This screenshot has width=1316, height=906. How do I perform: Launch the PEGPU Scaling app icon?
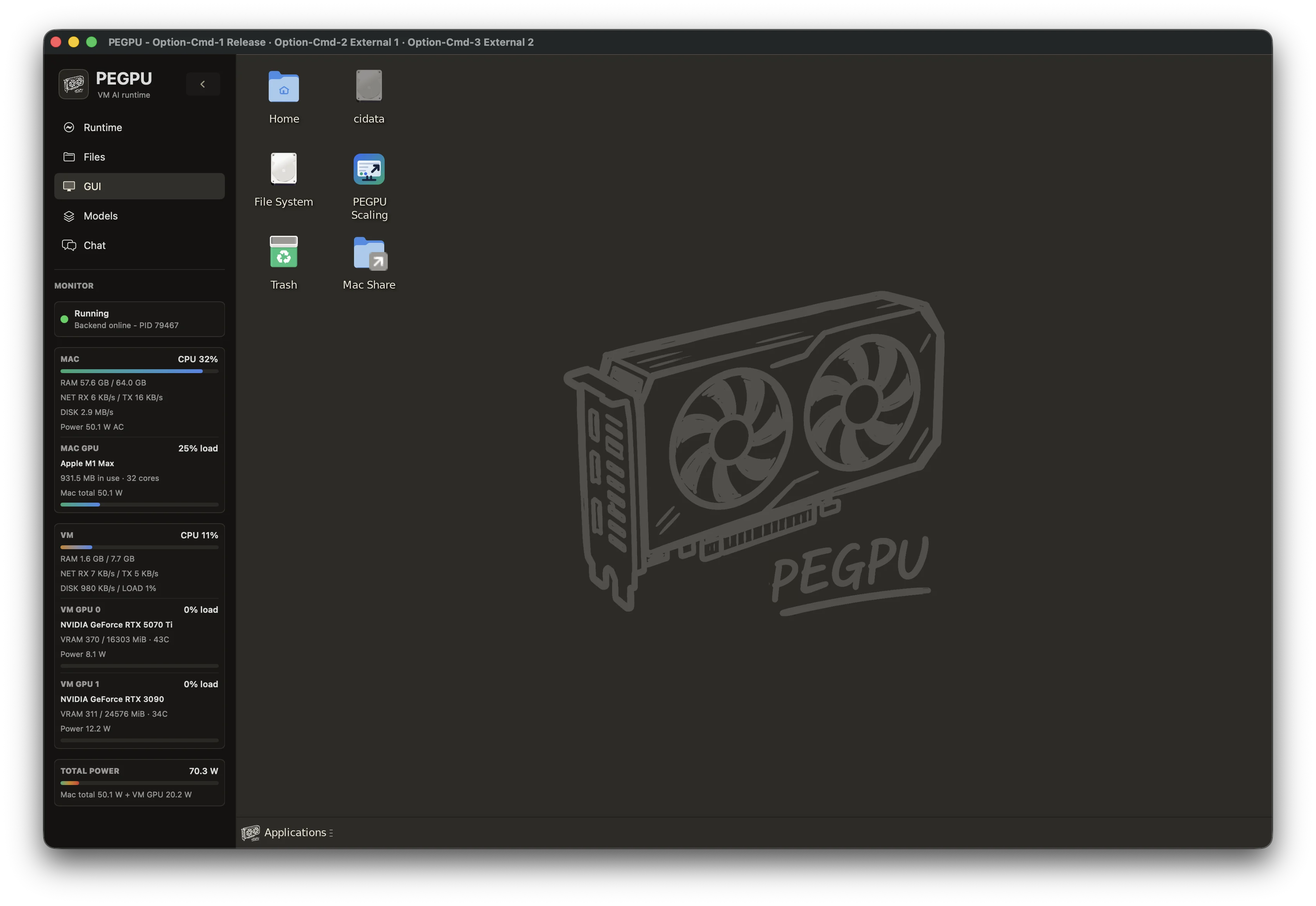(x=369, y=169)
